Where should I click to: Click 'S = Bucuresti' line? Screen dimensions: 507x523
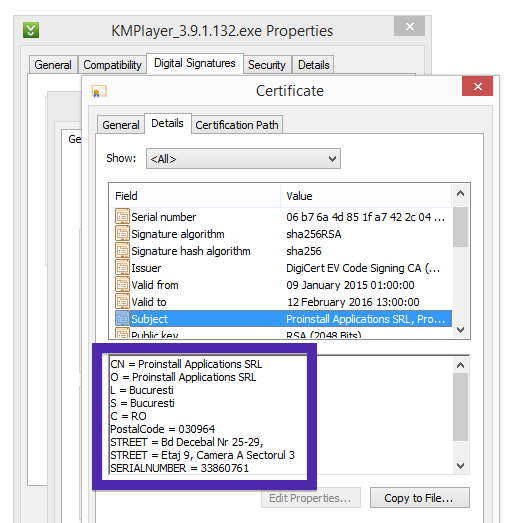(x=142, y=403)
